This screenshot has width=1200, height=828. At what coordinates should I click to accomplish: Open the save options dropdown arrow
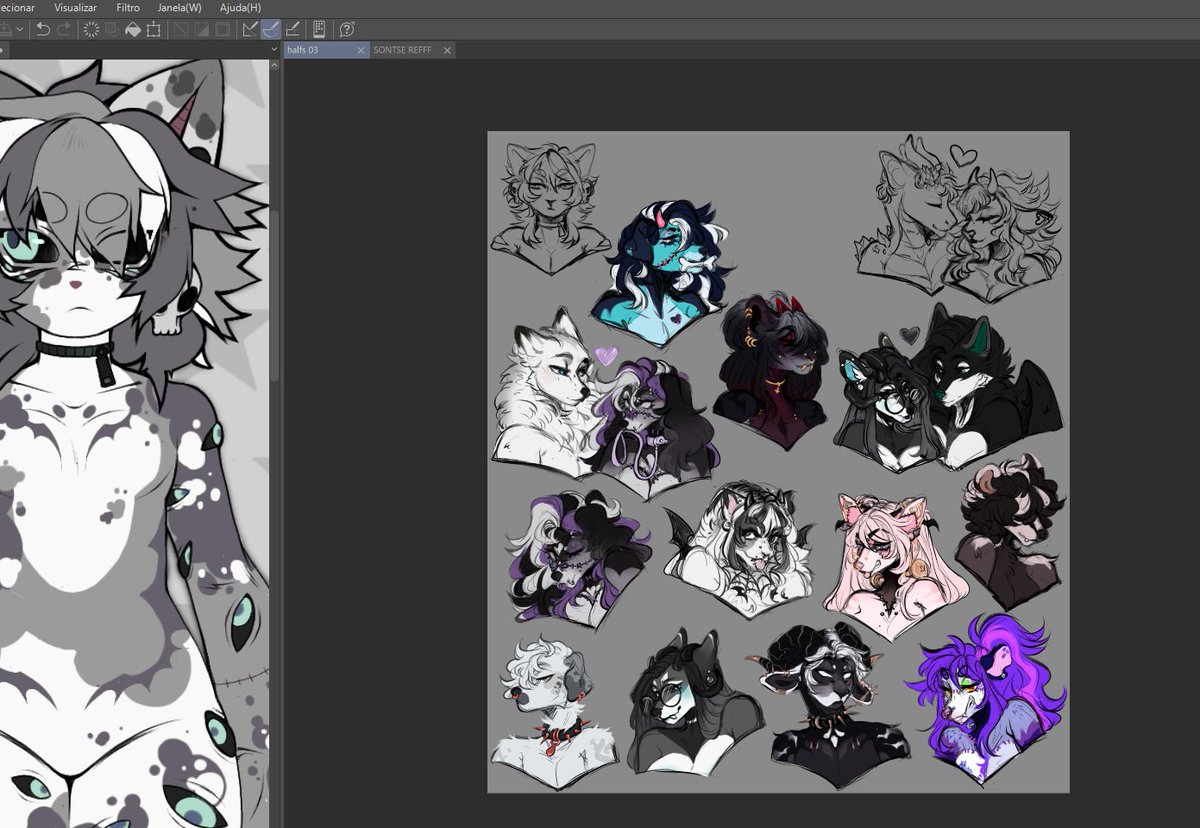[20, 29]
